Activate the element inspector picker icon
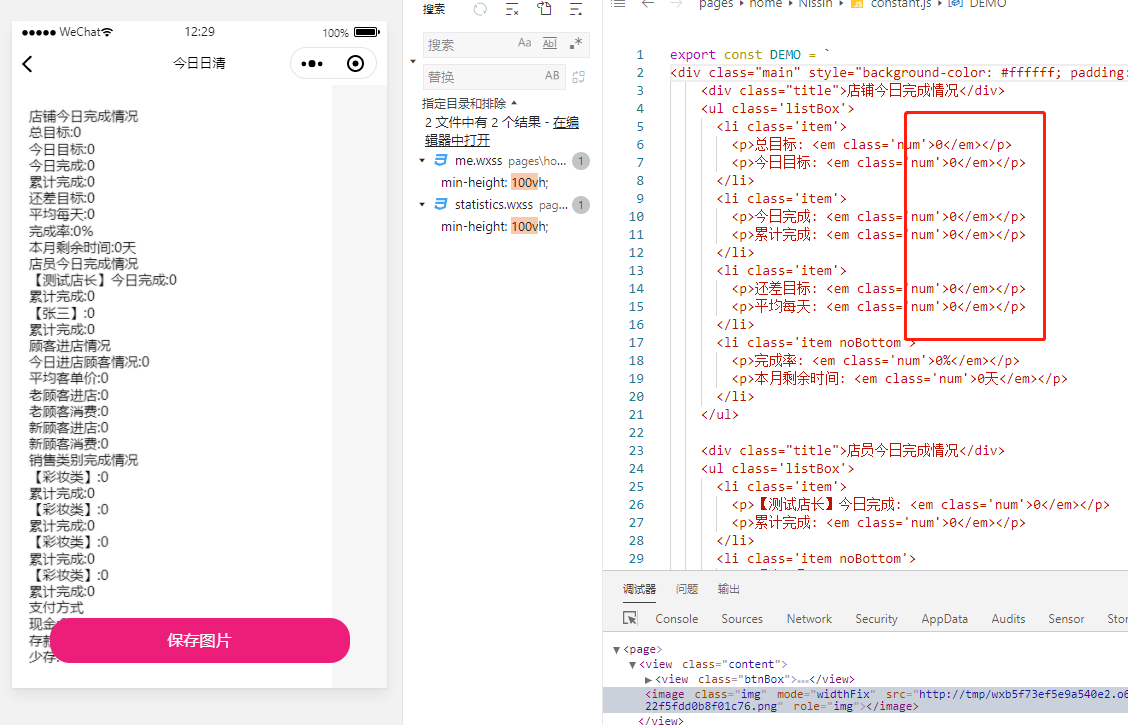 tap(629, 618)
